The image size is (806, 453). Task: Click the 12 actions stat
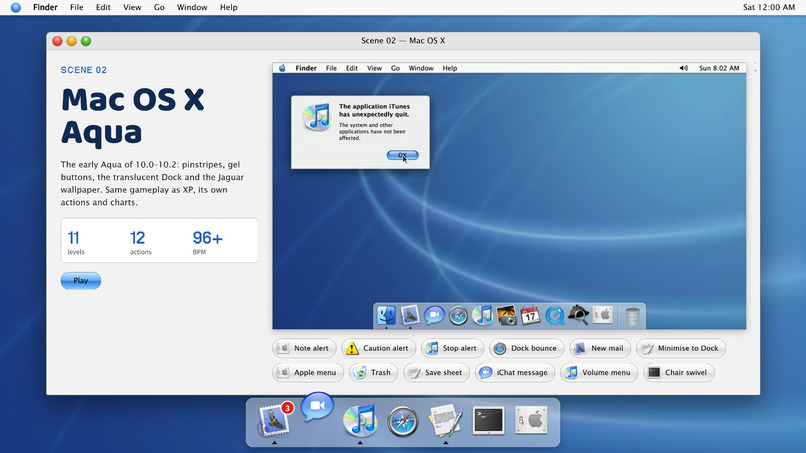pos(140,242)
